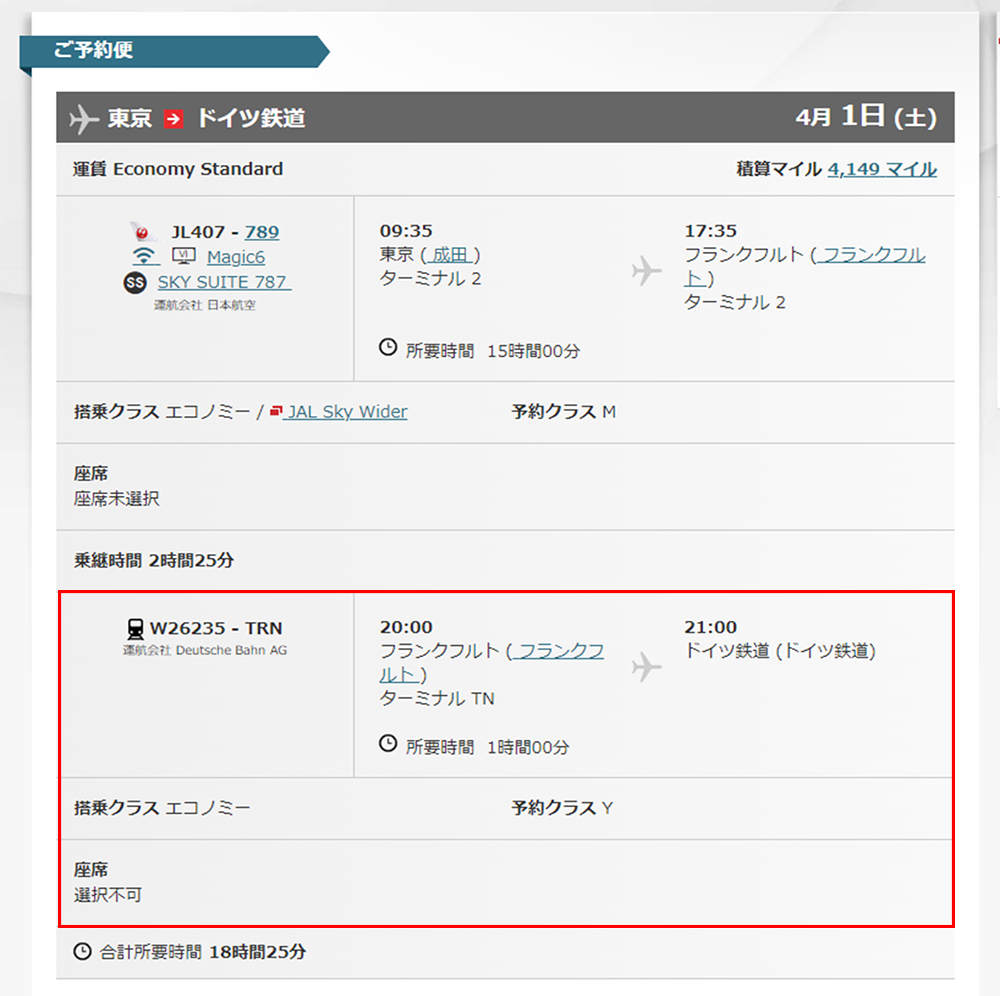Click the red arrow icon after 東京
This screenshot has height=996, width=1000.
[x=174, y=119]
